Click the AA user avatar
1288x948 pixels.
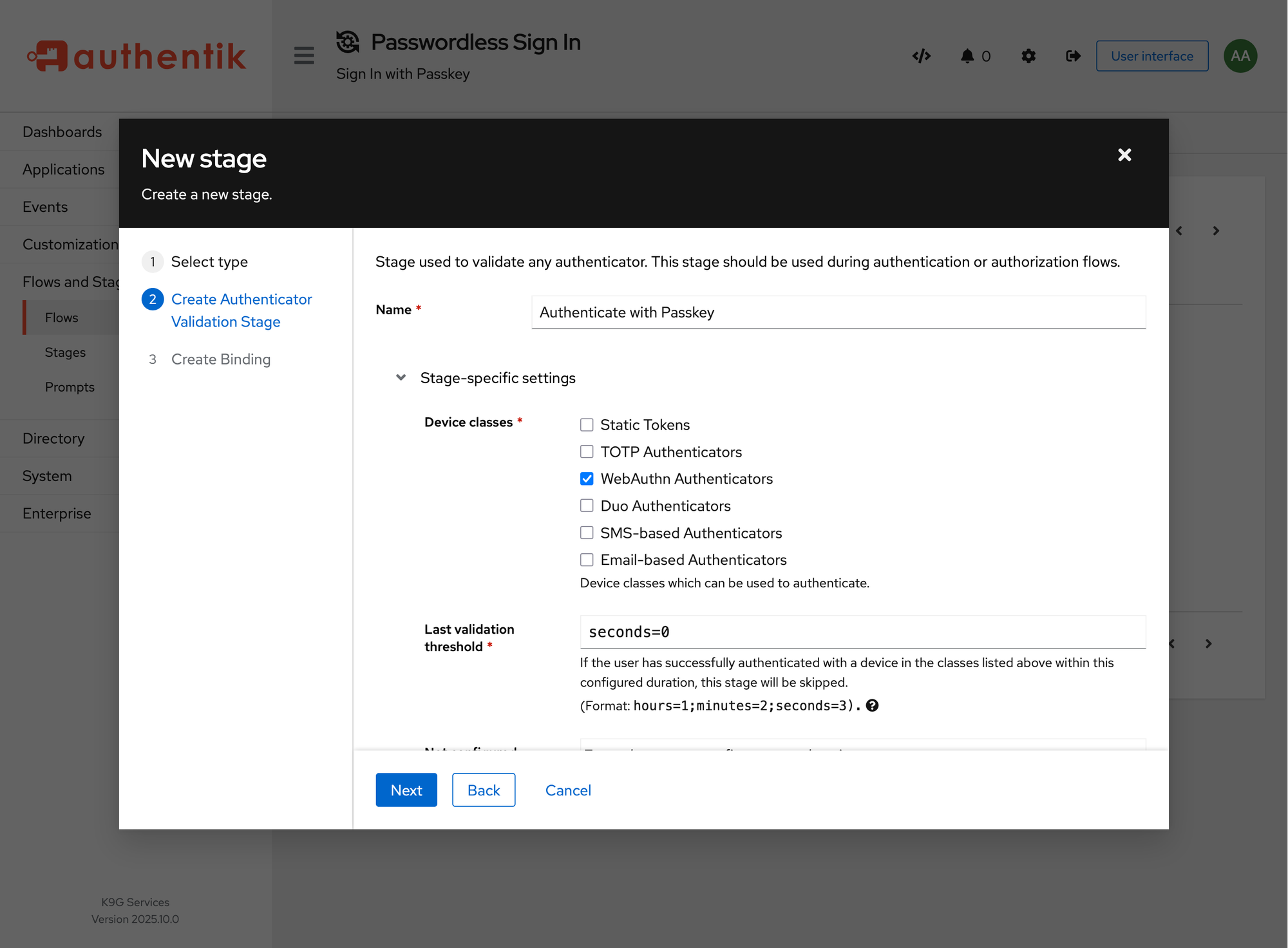click(1240, 56)
